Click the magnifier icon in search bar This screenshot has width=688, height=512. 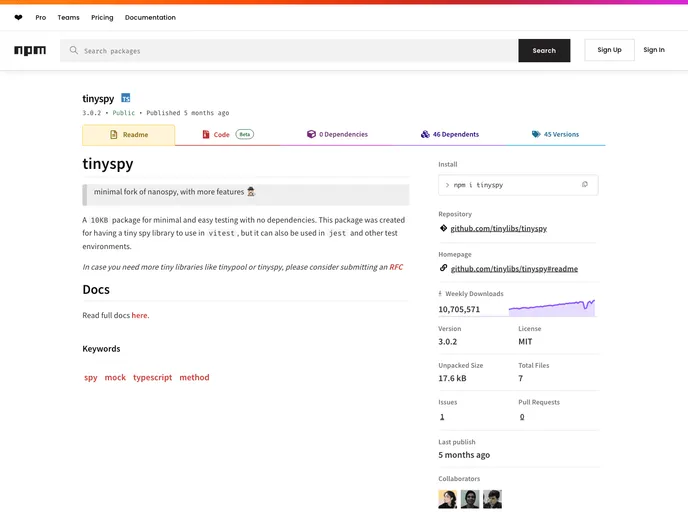pos(74,50)
